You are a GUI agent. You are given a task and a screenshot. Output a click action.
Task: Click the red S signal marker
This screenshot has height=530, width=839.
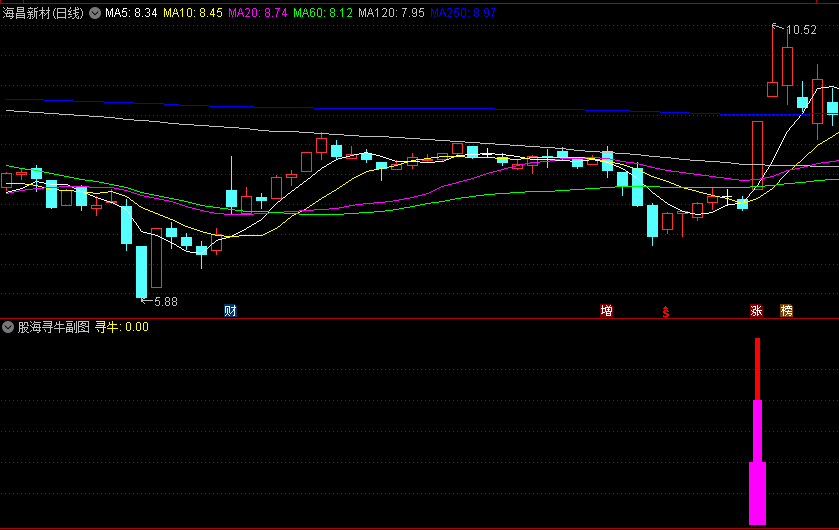[x=666, y=312]
